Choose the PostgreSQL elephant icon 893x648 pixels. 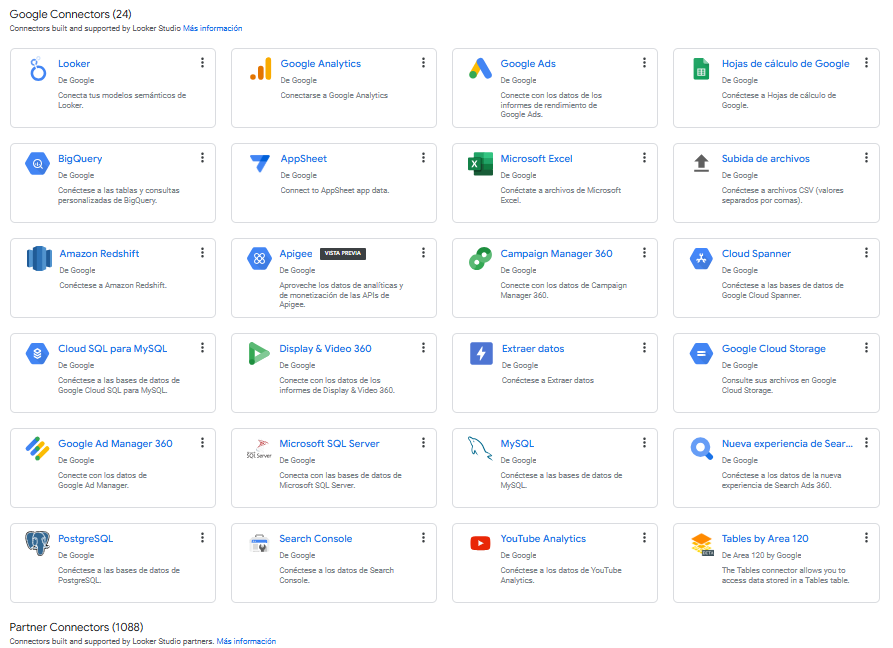pos(38,543)
